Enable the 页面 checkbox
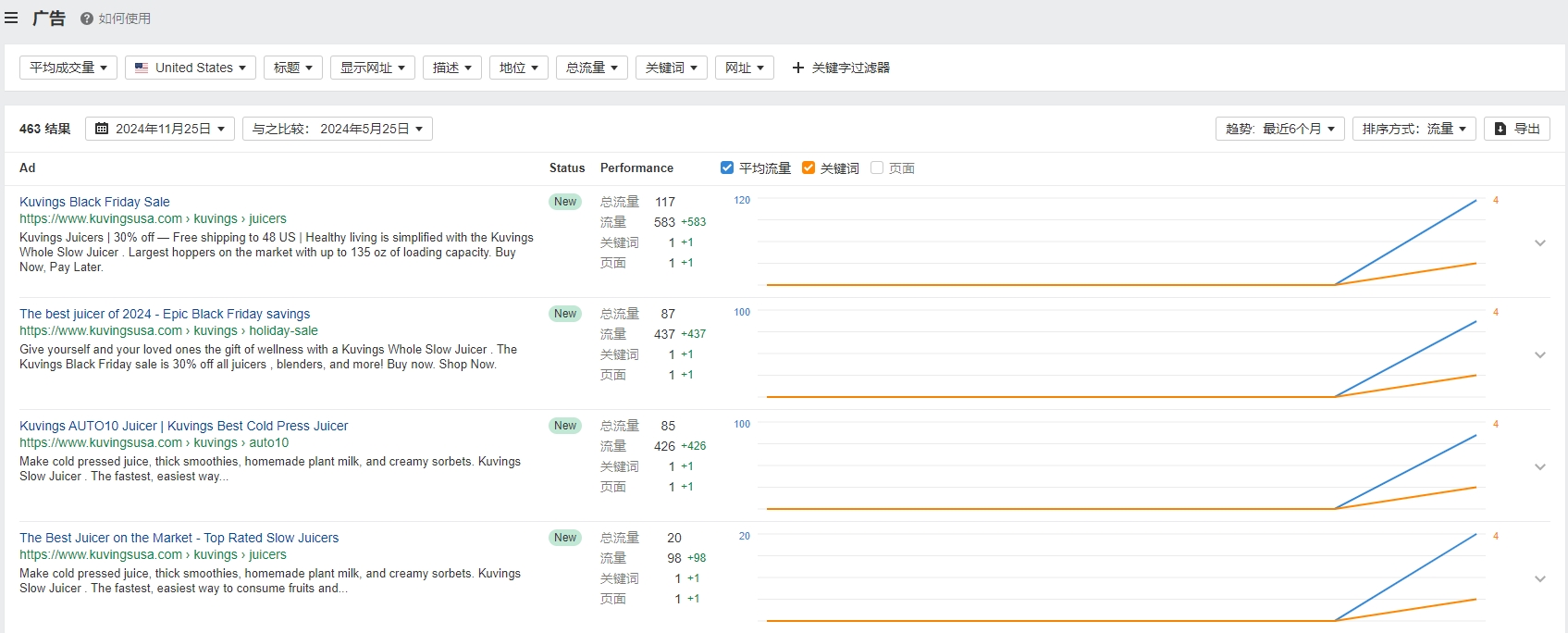 point(877,168)
